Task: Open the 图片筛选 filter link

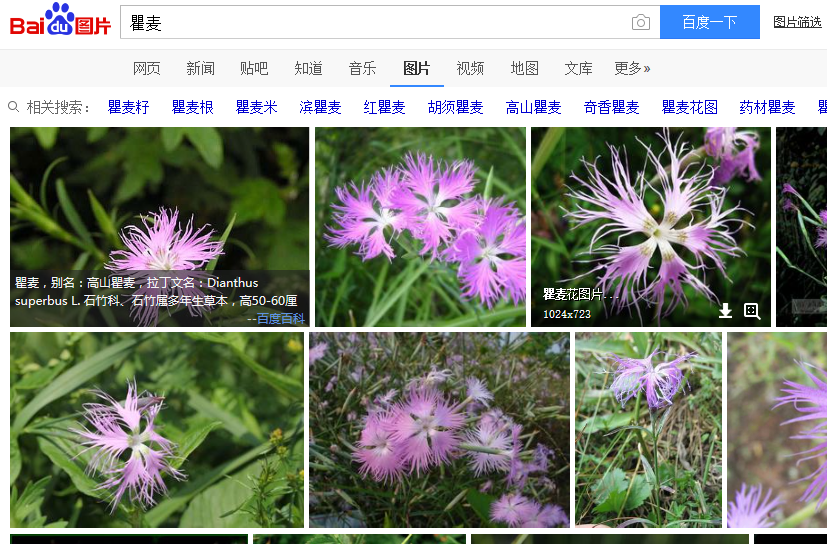Action: [797, 22]
